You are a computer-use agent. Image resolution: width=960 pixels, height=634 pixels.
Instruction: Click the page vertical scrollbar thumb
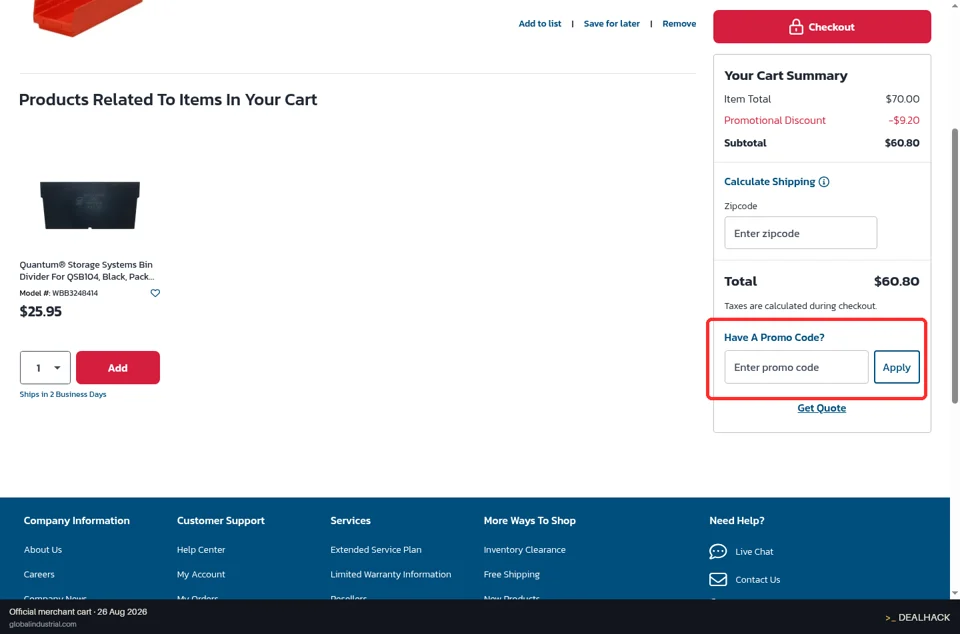(954, 266)
